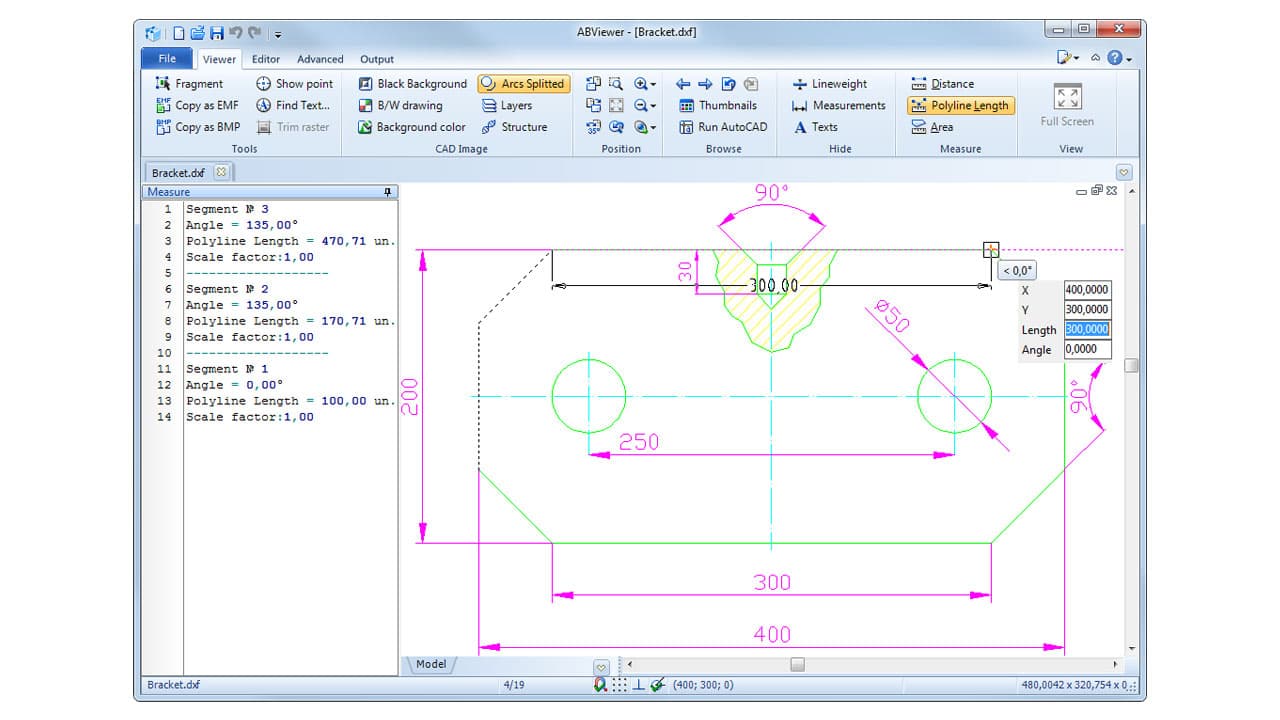
Task: Toggle Black Background display
Action: click(415, 83)
